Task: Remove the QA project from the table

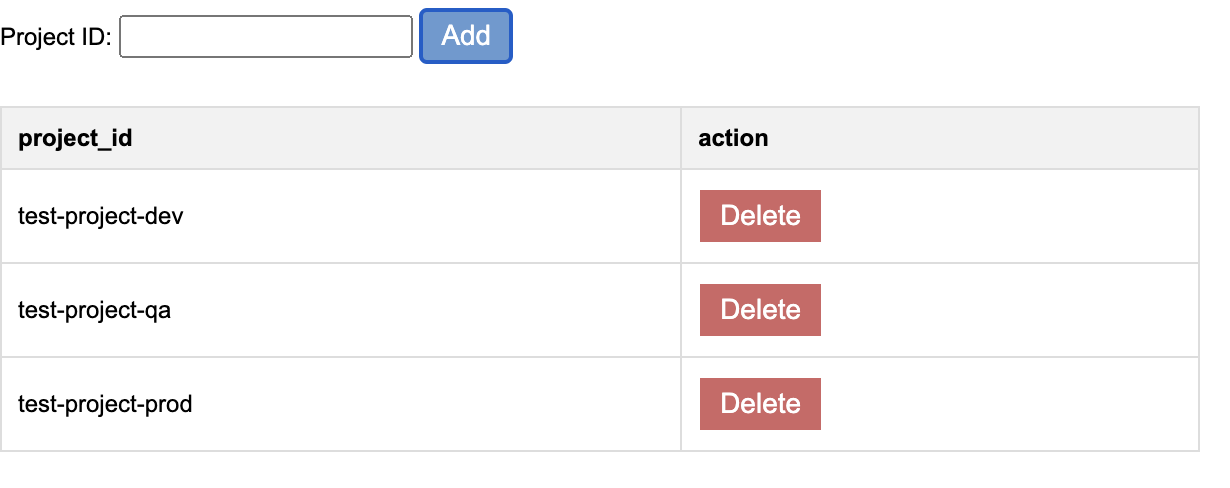Action: click(x=760, y=310)
